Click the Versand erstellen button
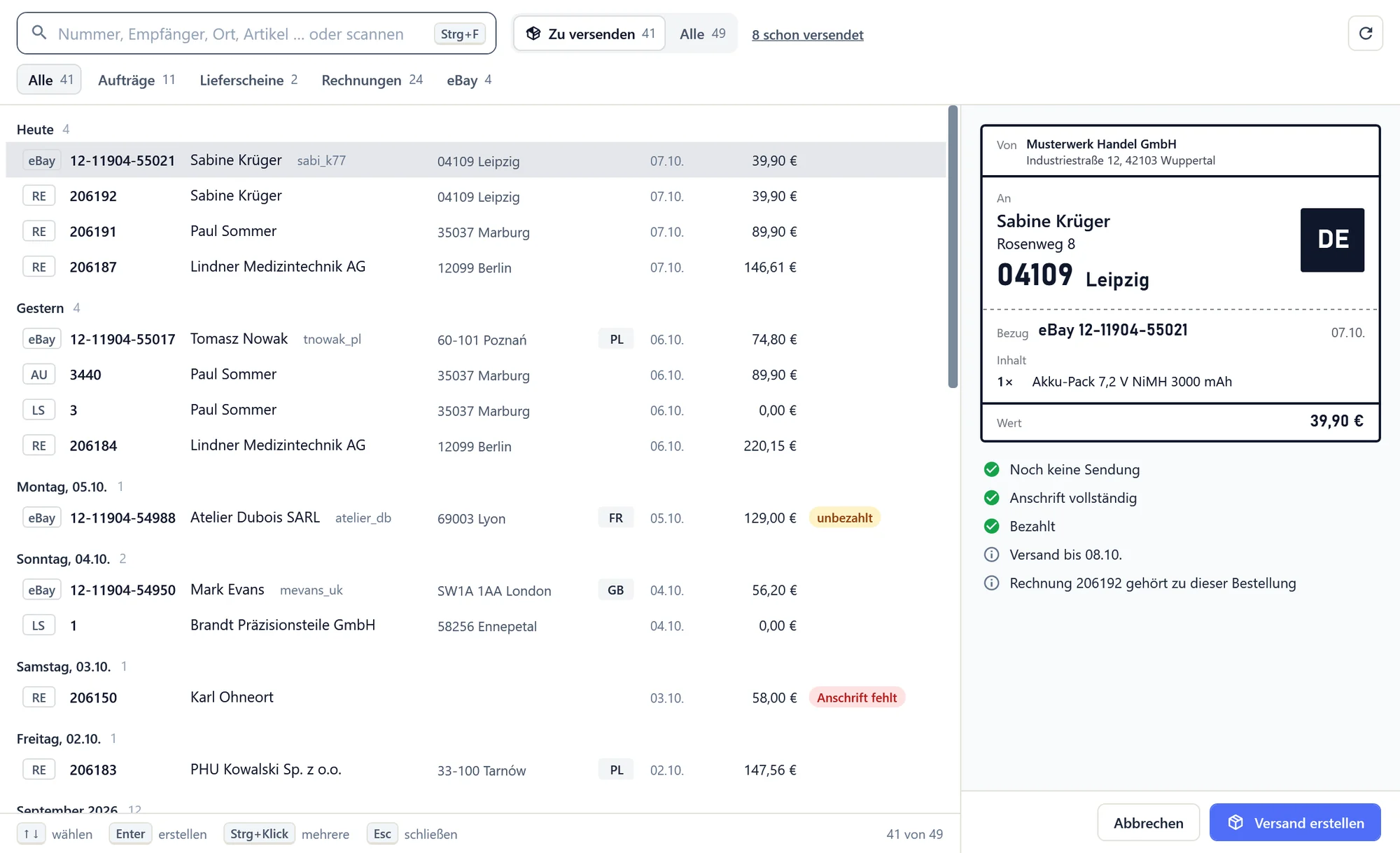Image resolution: width=1400 pixels, height=853 pixels. (x=1295, y=823)
